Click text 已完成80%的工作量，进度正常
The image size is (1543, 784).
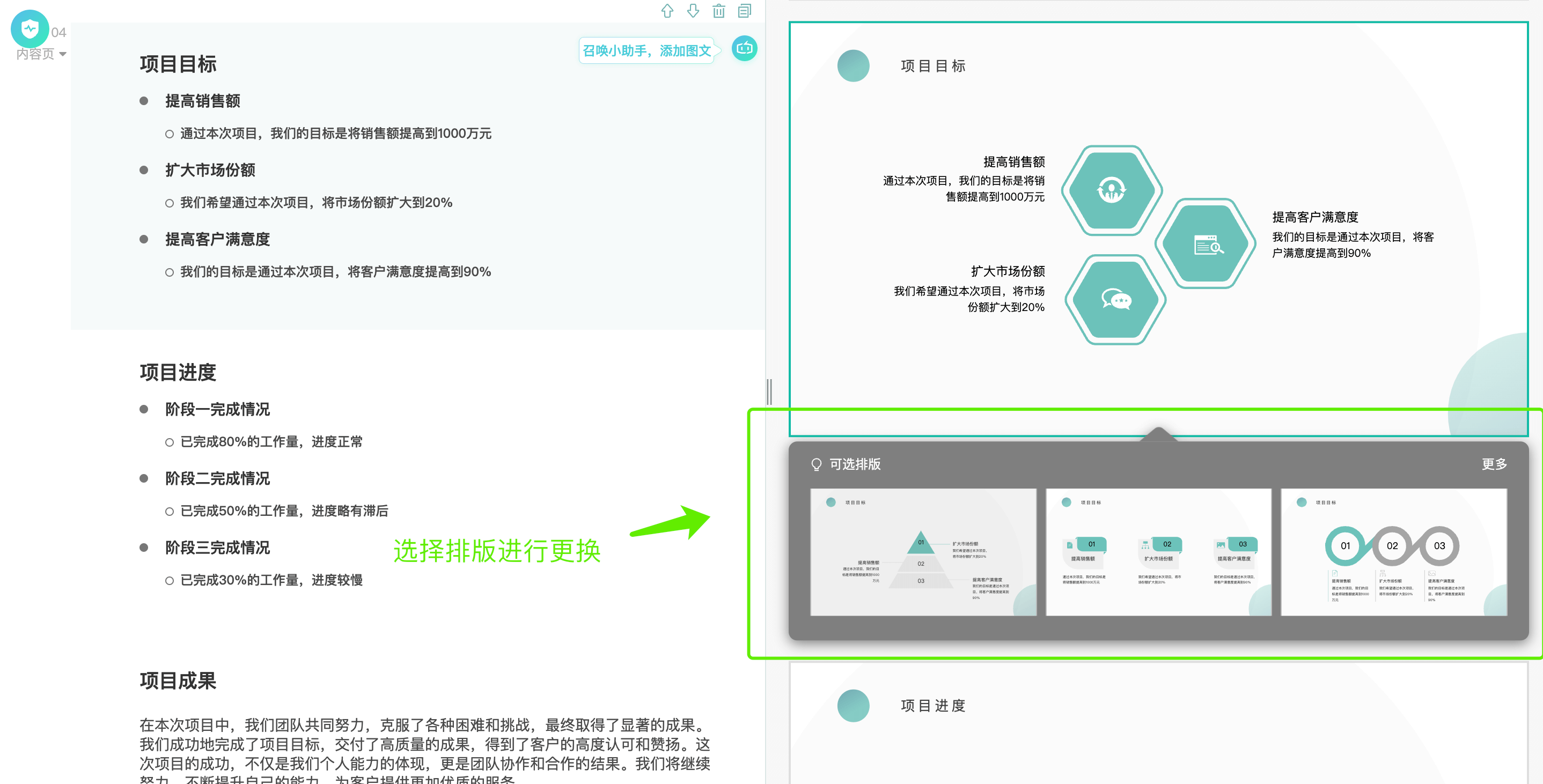click(x=271, y=442)
